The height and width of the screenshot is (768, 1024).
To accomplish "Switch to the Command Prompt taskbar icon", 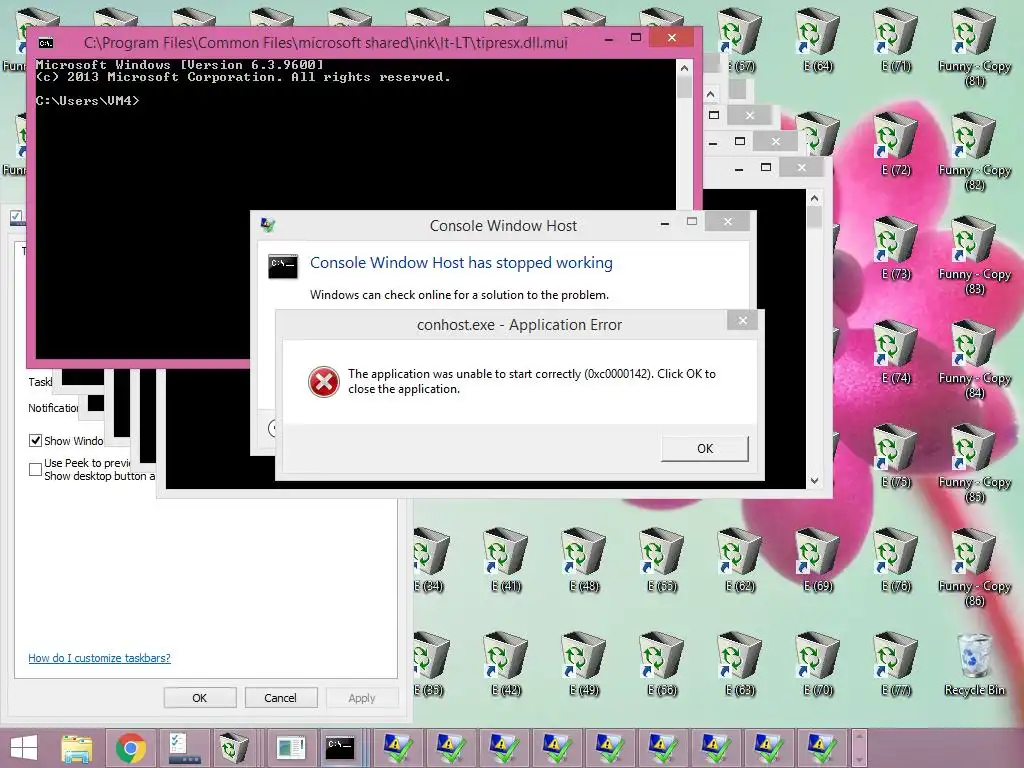I will tap(340, 748).
